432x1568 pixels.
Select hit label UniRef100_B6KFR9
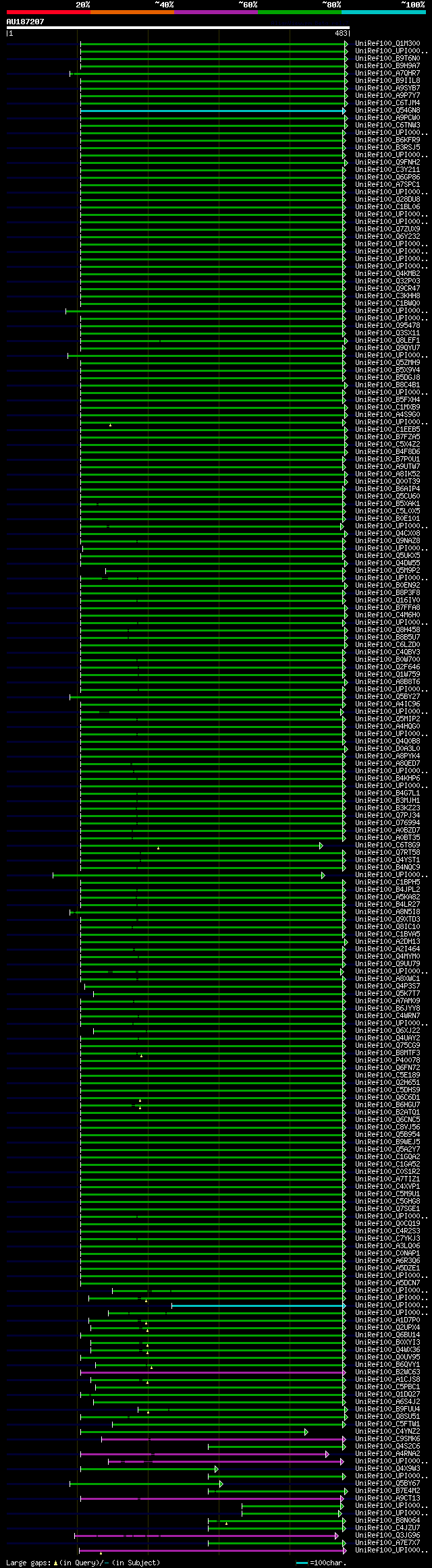[387, 140]
